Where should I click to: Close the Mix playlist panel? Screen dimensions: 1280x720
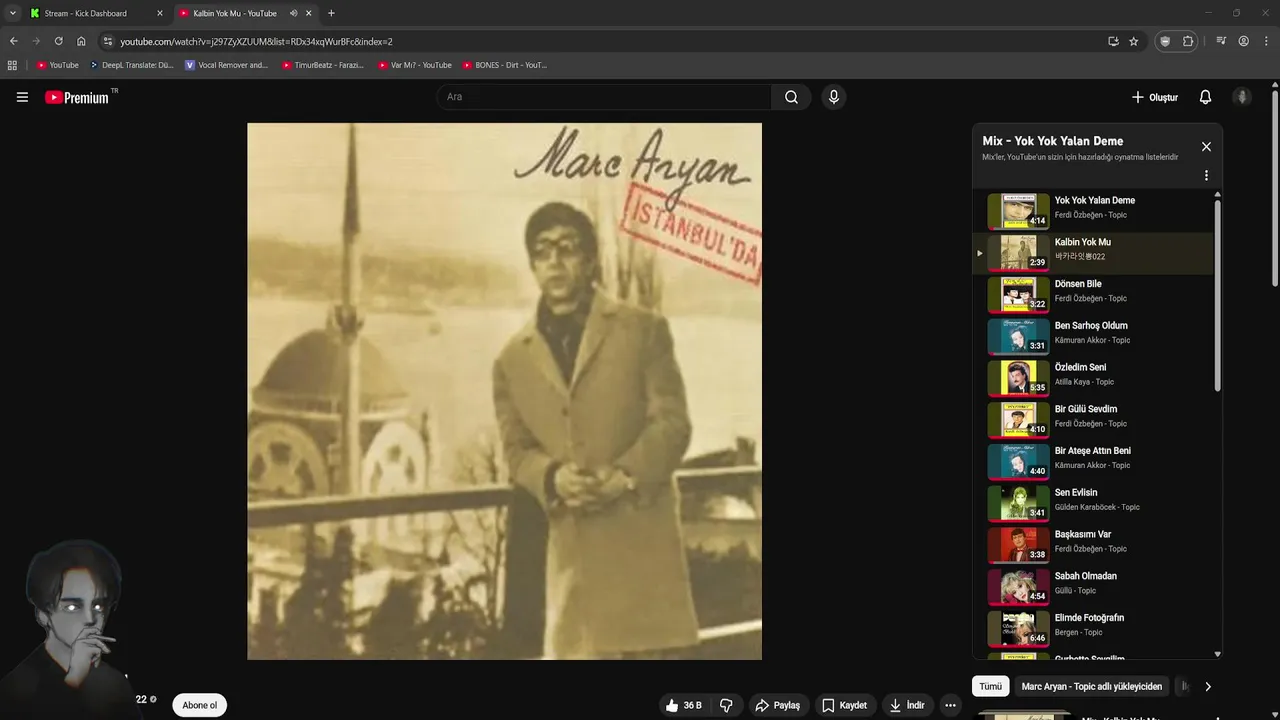coord(1206,146)
